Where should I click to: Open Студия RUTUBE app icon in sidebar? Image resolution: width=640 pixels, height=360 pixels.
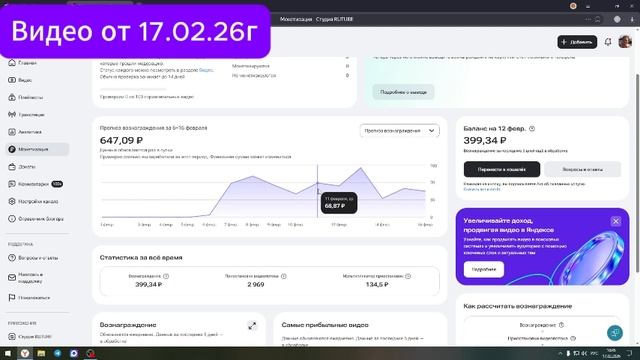click(12, 337)
